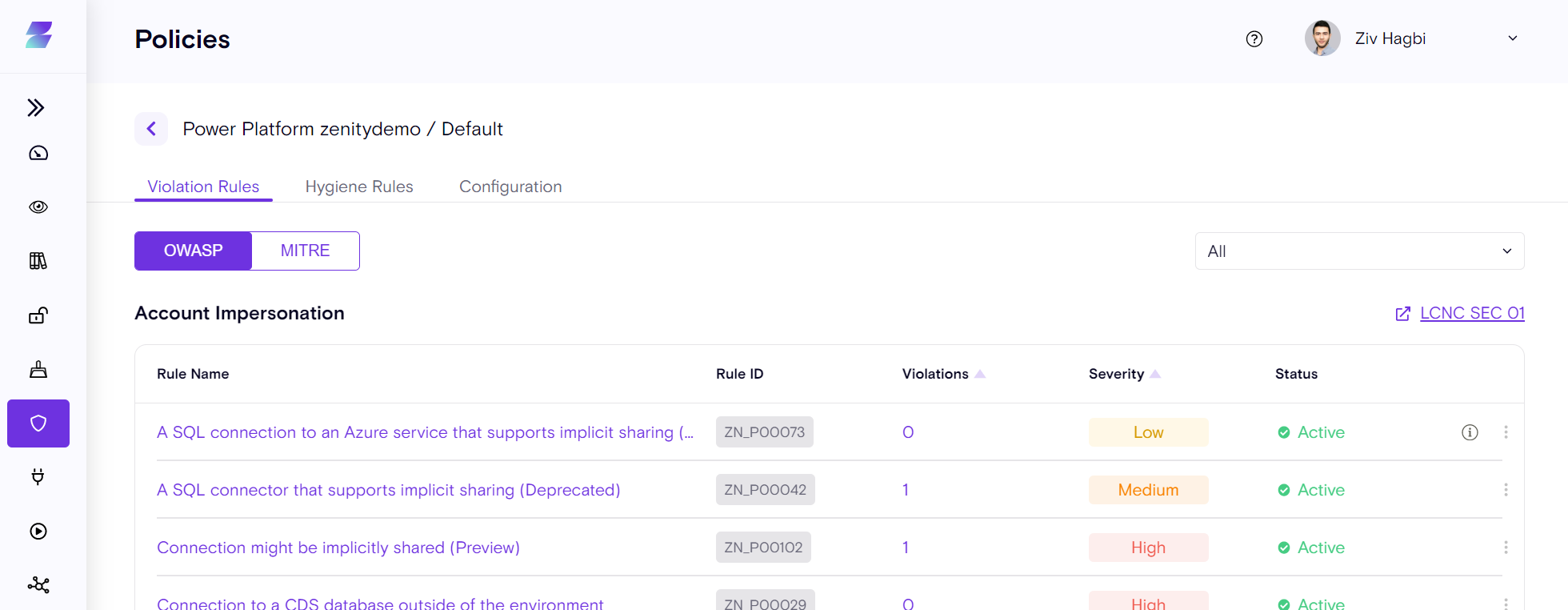Open the All filter dropdown

coord(1359,251)
